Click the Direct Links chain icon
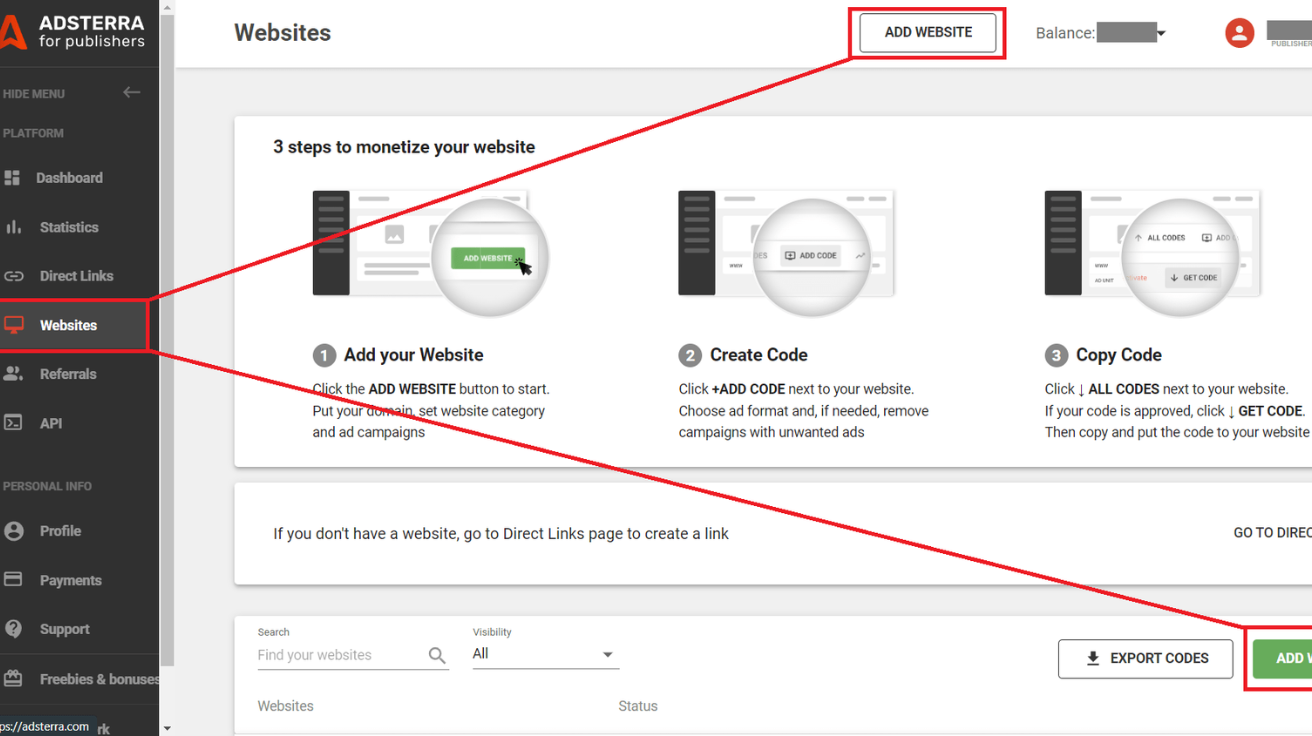Screen dimensions: 1312x736 13,276
